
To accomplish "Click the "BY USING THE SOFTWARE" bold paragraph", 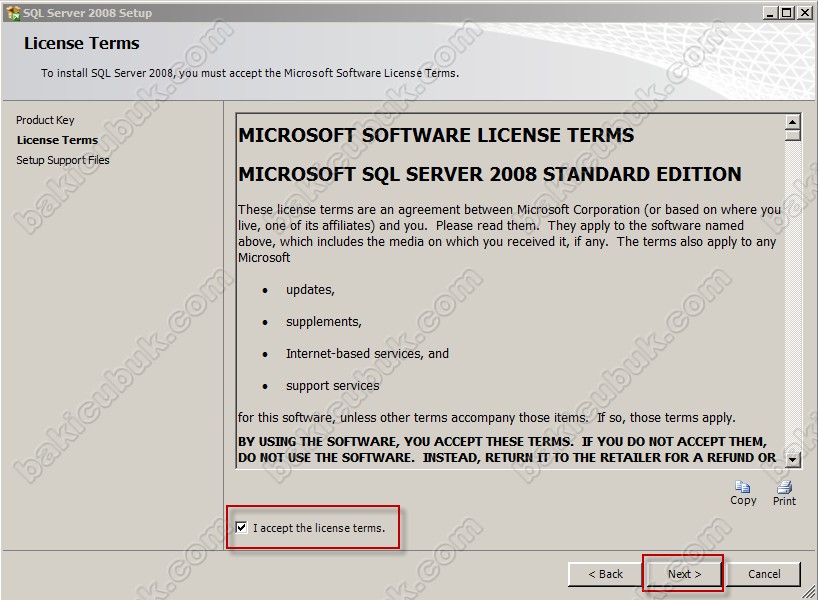I will coord(507,449).
